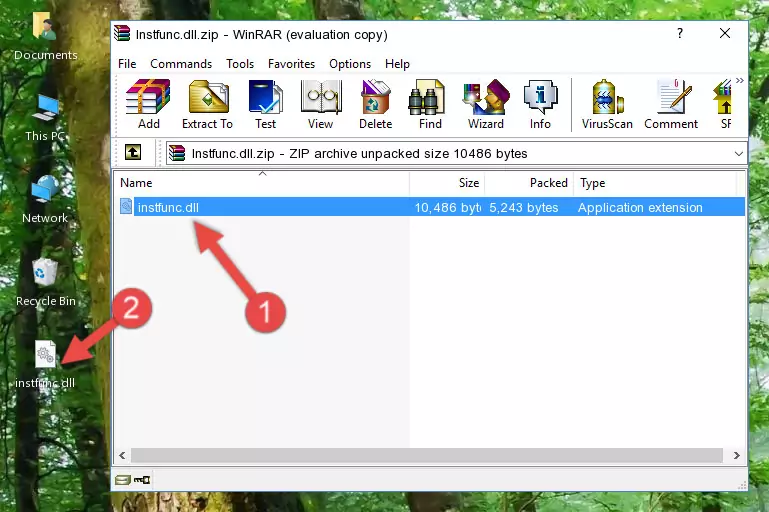Image resolution: width=769 pixels, height=512 pixels.
Task: Click the Delete toolbar icon
Action: coord(376,104)
